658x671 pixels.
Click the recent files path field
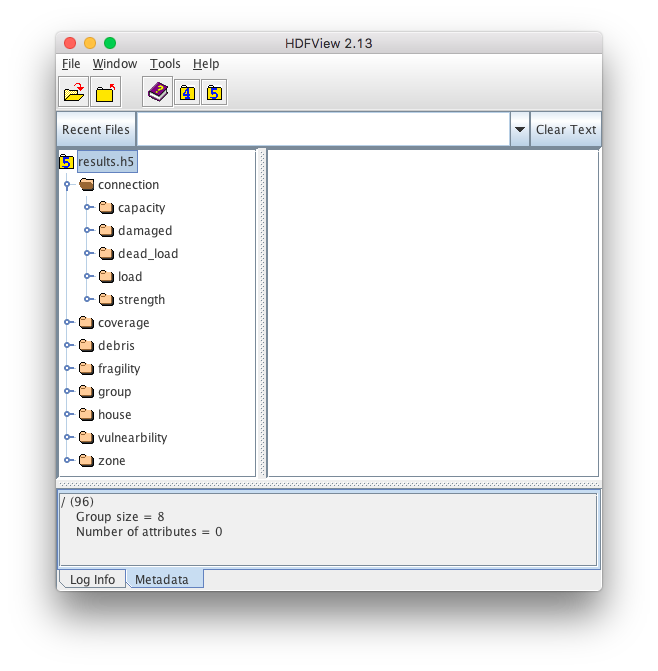coord(323,129)
